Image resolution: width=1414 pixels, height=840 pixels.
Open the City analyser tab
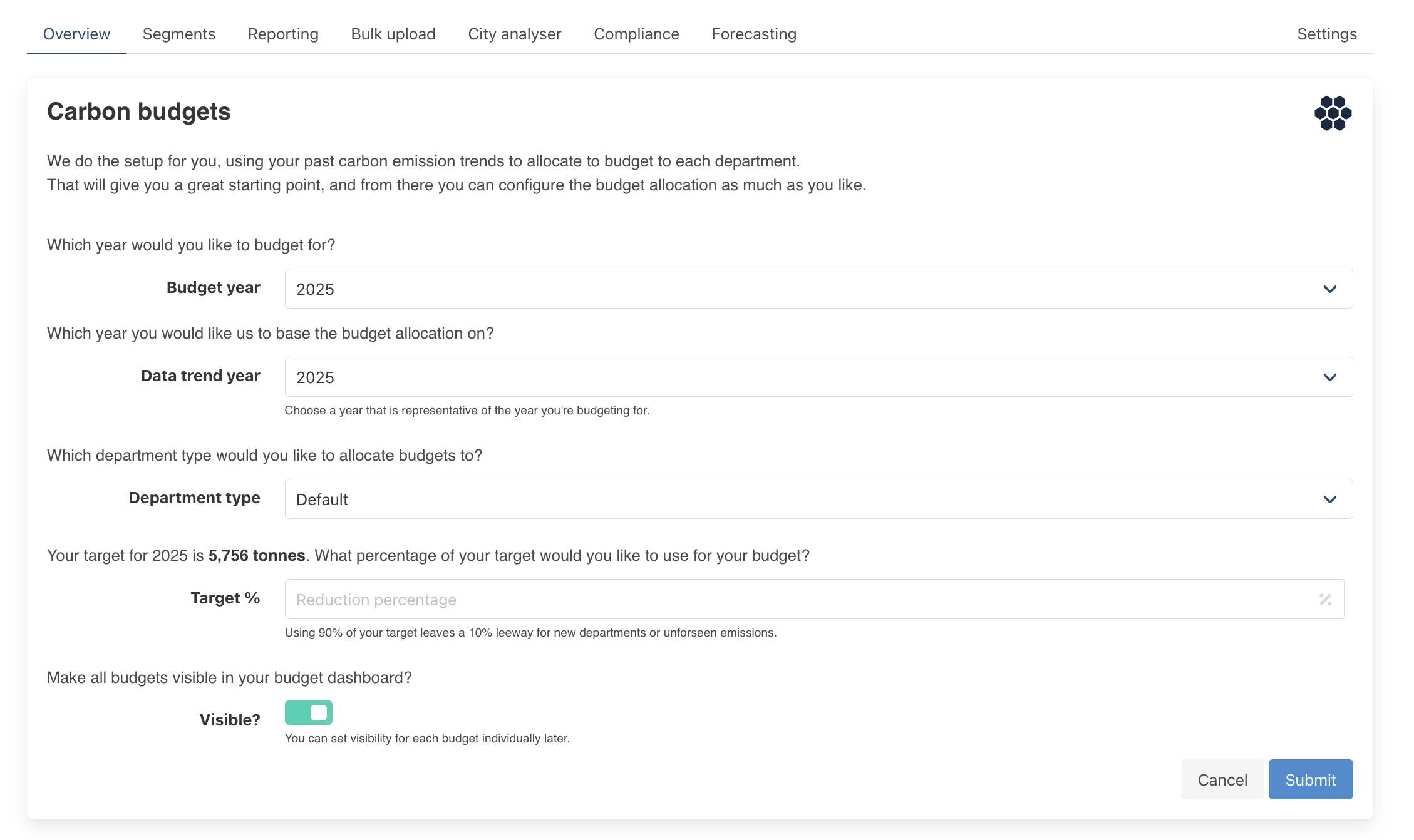point(514,34)
